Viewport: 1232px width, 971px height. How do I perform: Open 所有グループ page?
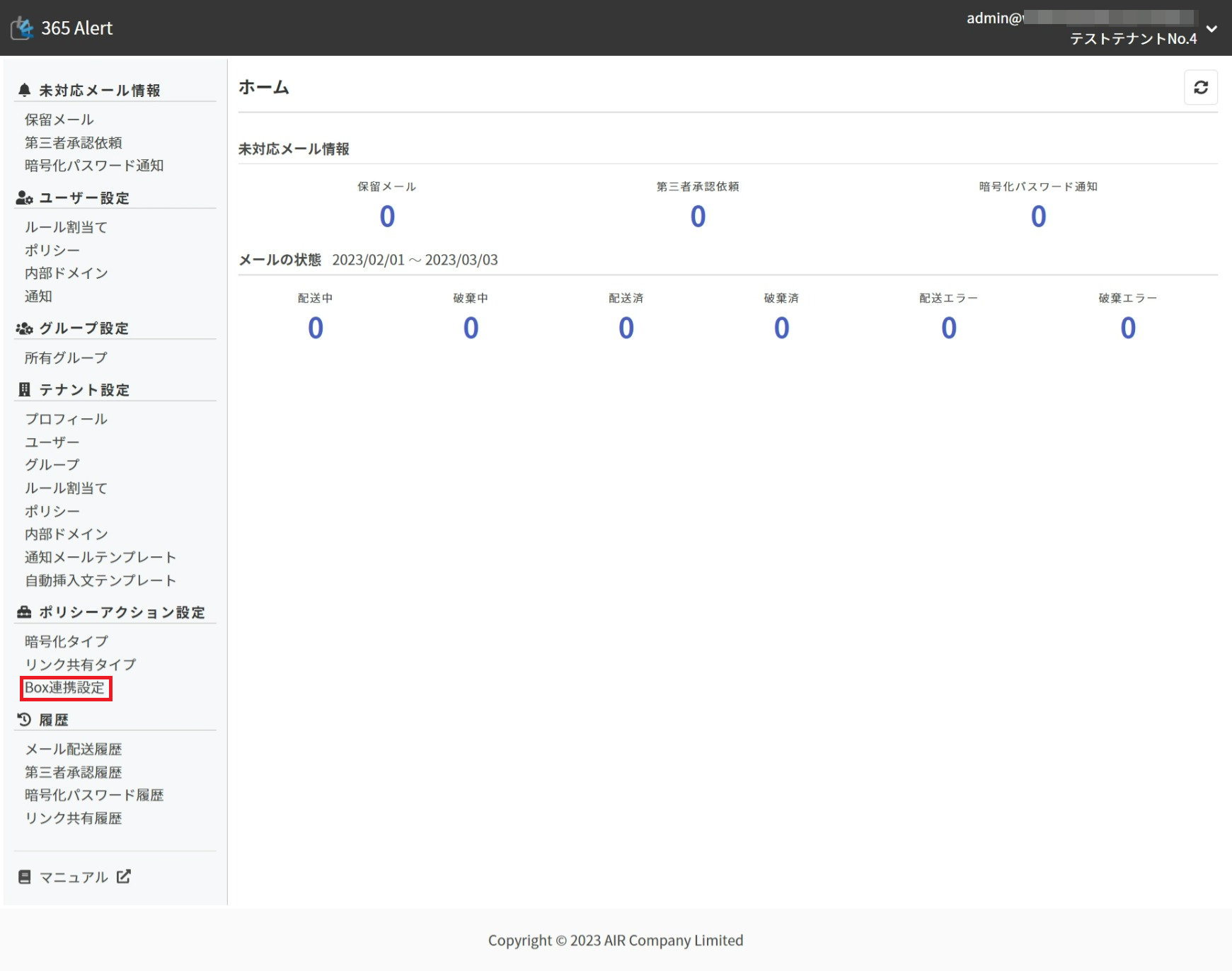[x=66, y=358]
